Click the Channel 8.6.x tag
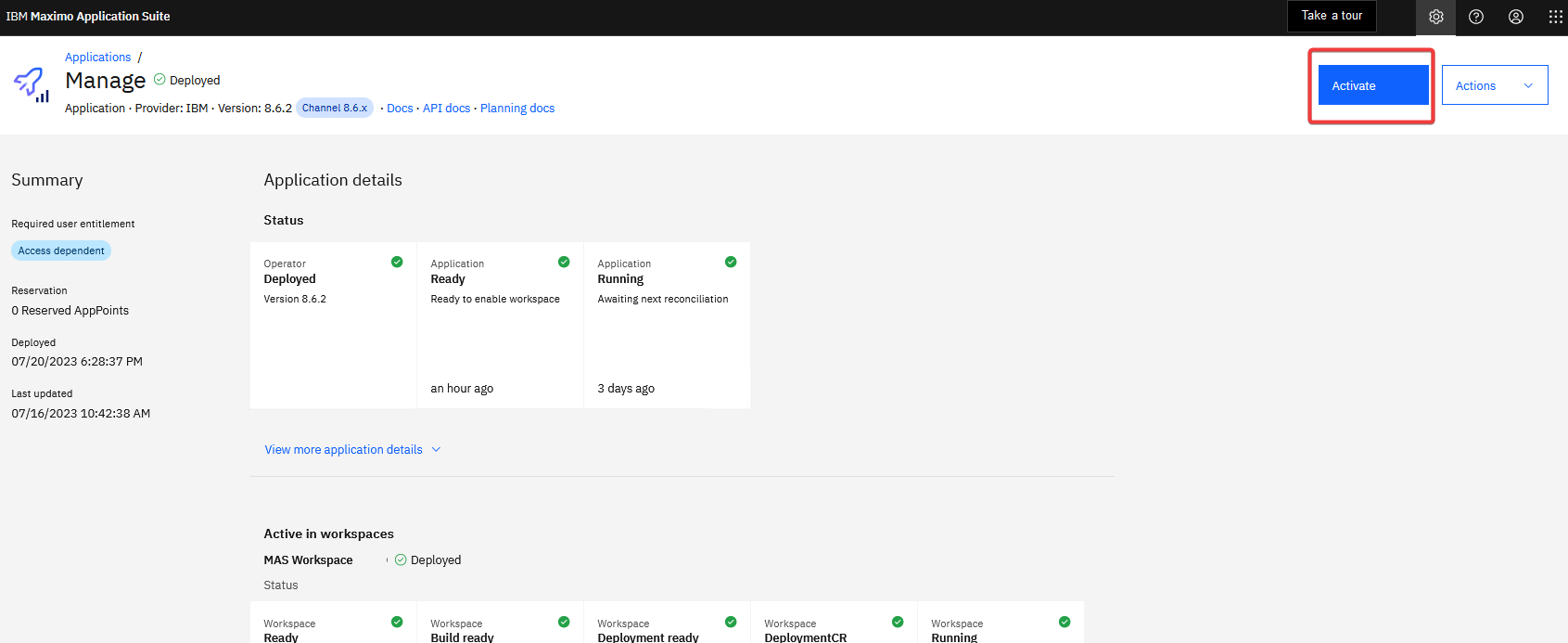Image resolution: width=1568 pixels, height=643 pixels. click(335, 108)
